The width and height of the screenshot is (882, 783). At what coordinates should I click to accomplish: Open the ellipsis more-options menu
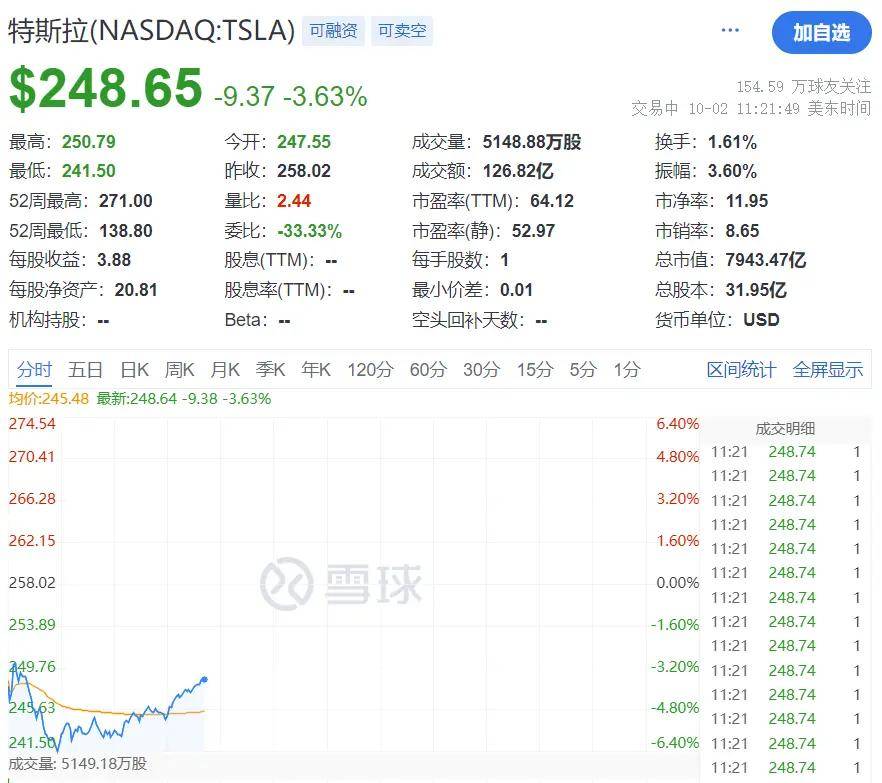[x=729, y=30]
